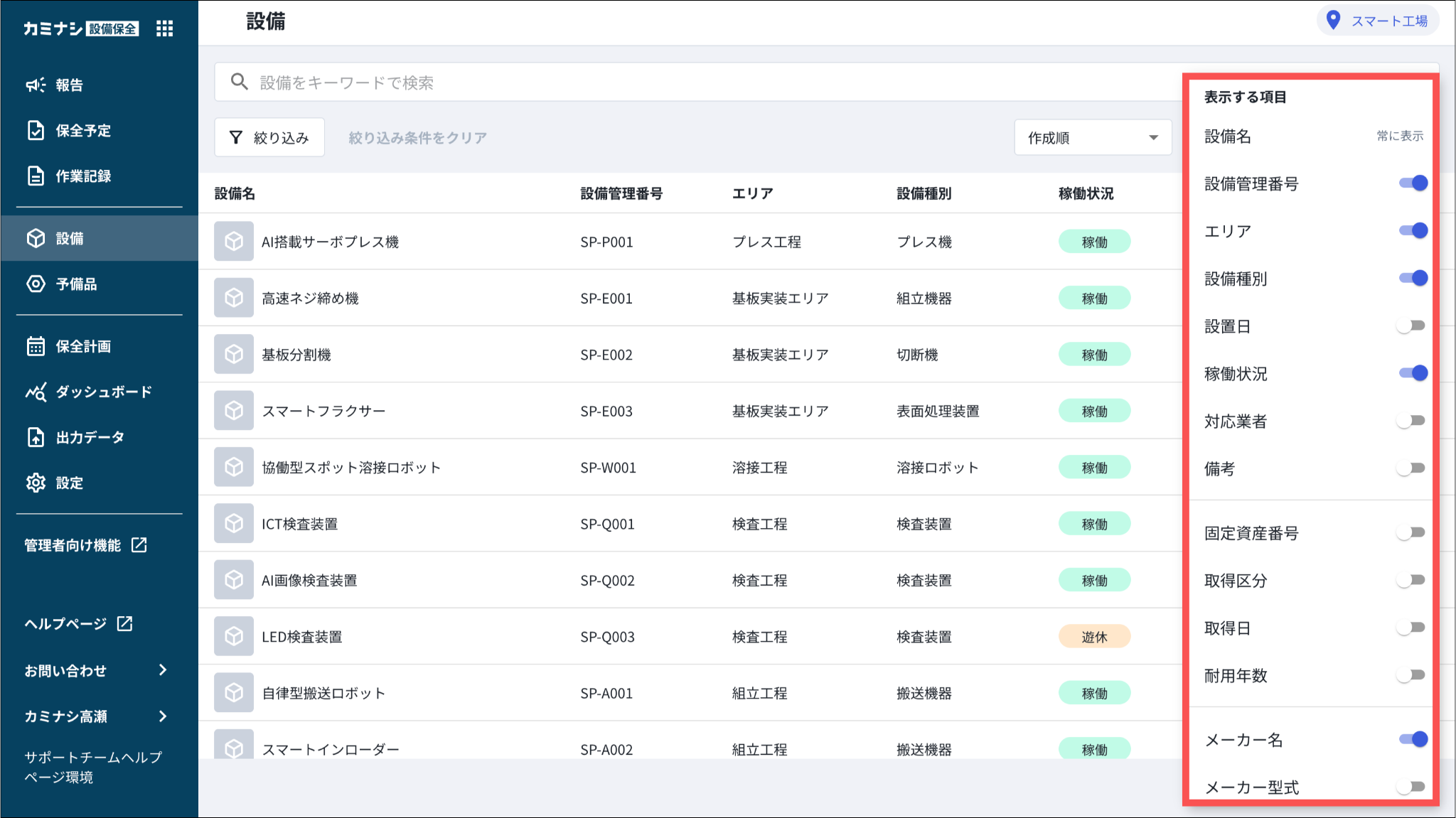Enable the 設置日 column toggle
1456x818 pixels.
[1411, 326]
